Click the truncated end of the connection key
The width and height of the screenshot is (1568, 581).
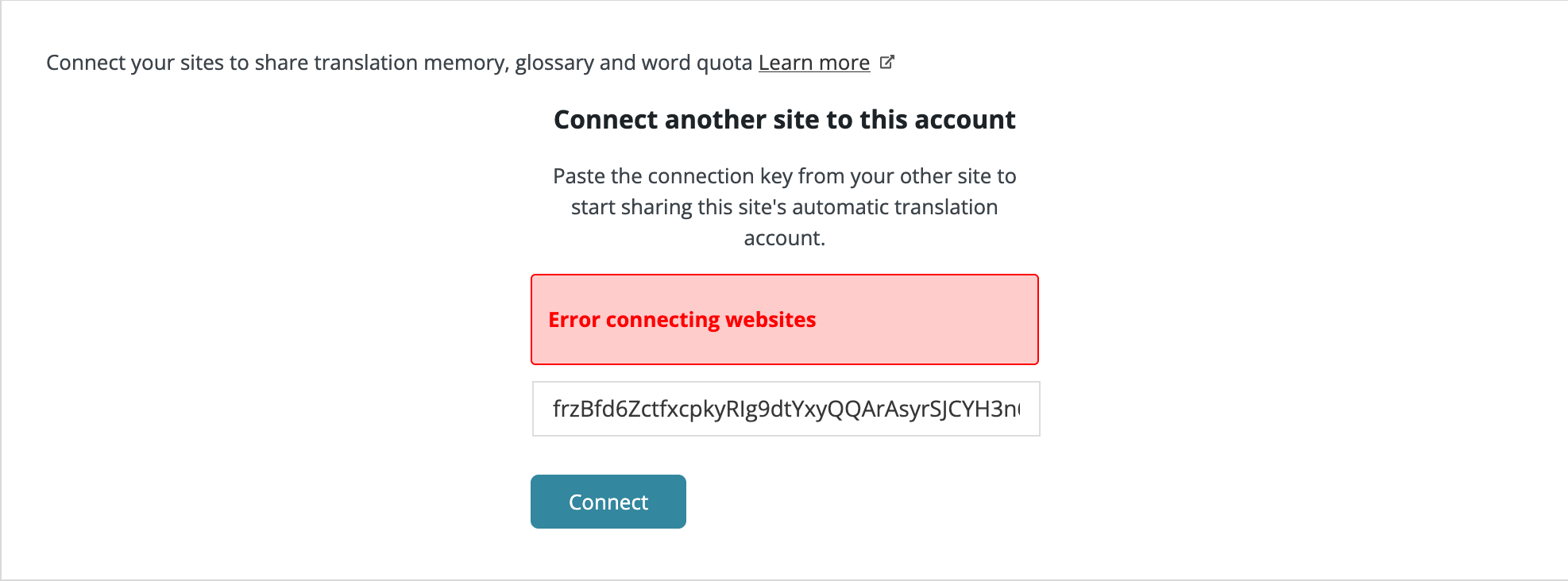click(x=1002, y=409)
